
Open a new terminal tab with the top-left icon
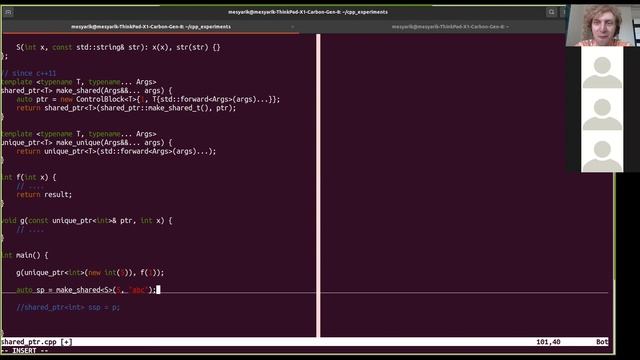coord(8,12)
